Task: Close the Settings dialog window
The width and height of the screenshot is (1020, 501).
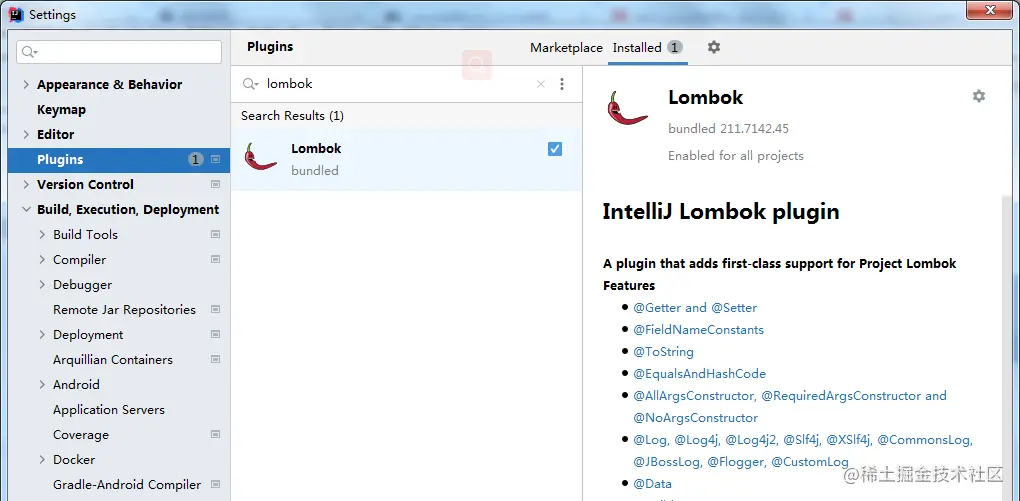Action: [x=990, y=9]
